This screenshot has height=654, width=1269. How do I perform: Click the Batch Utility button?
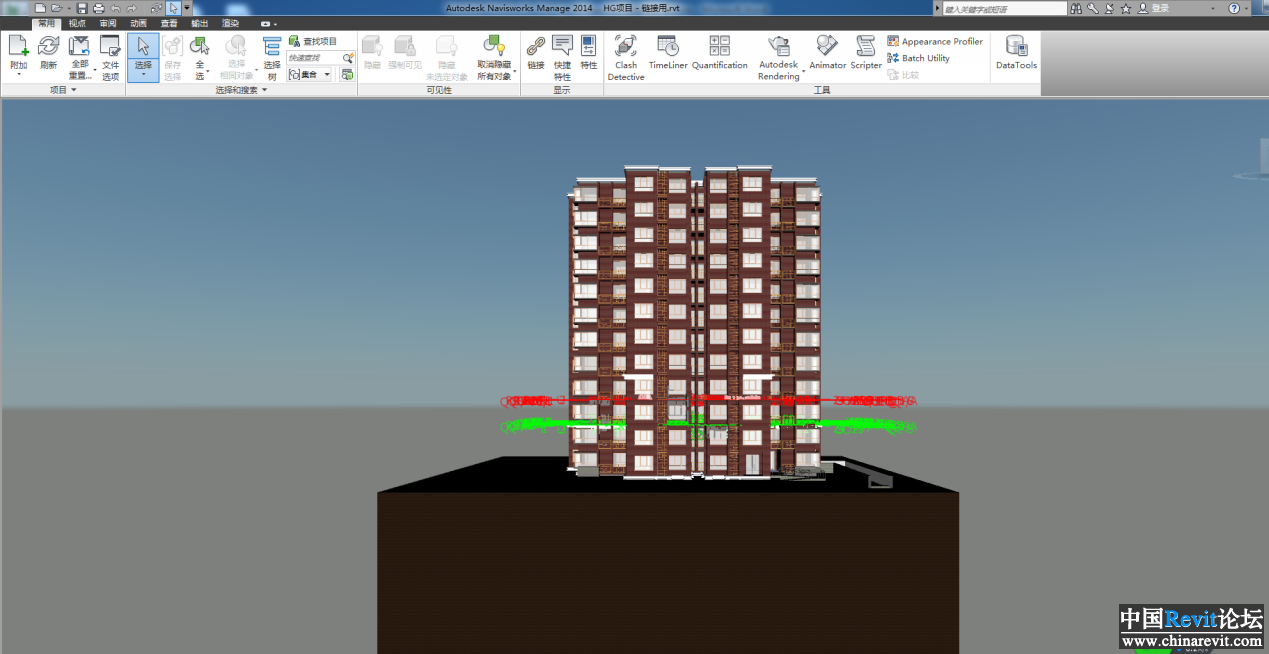tap(919, 58)
